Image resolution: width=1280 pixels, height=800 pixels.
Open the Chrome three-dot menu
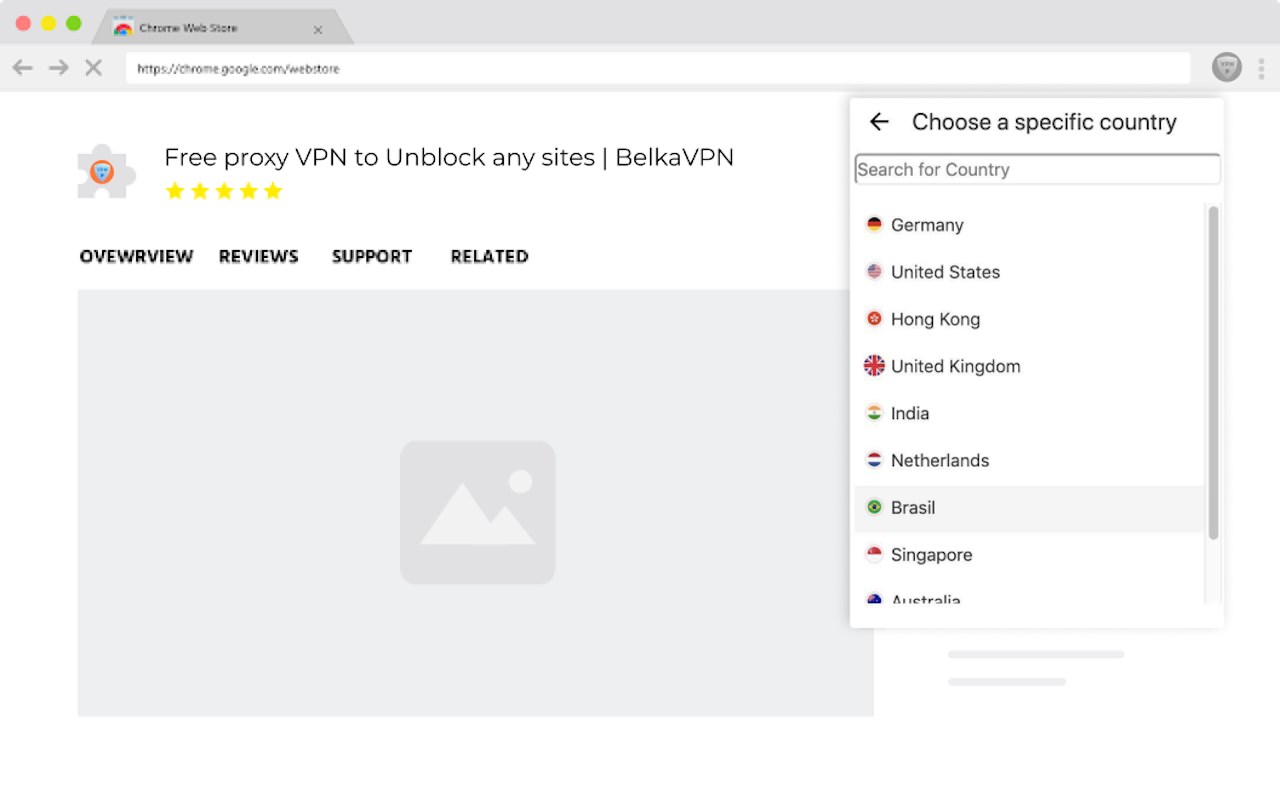[x=1261, y=68]
